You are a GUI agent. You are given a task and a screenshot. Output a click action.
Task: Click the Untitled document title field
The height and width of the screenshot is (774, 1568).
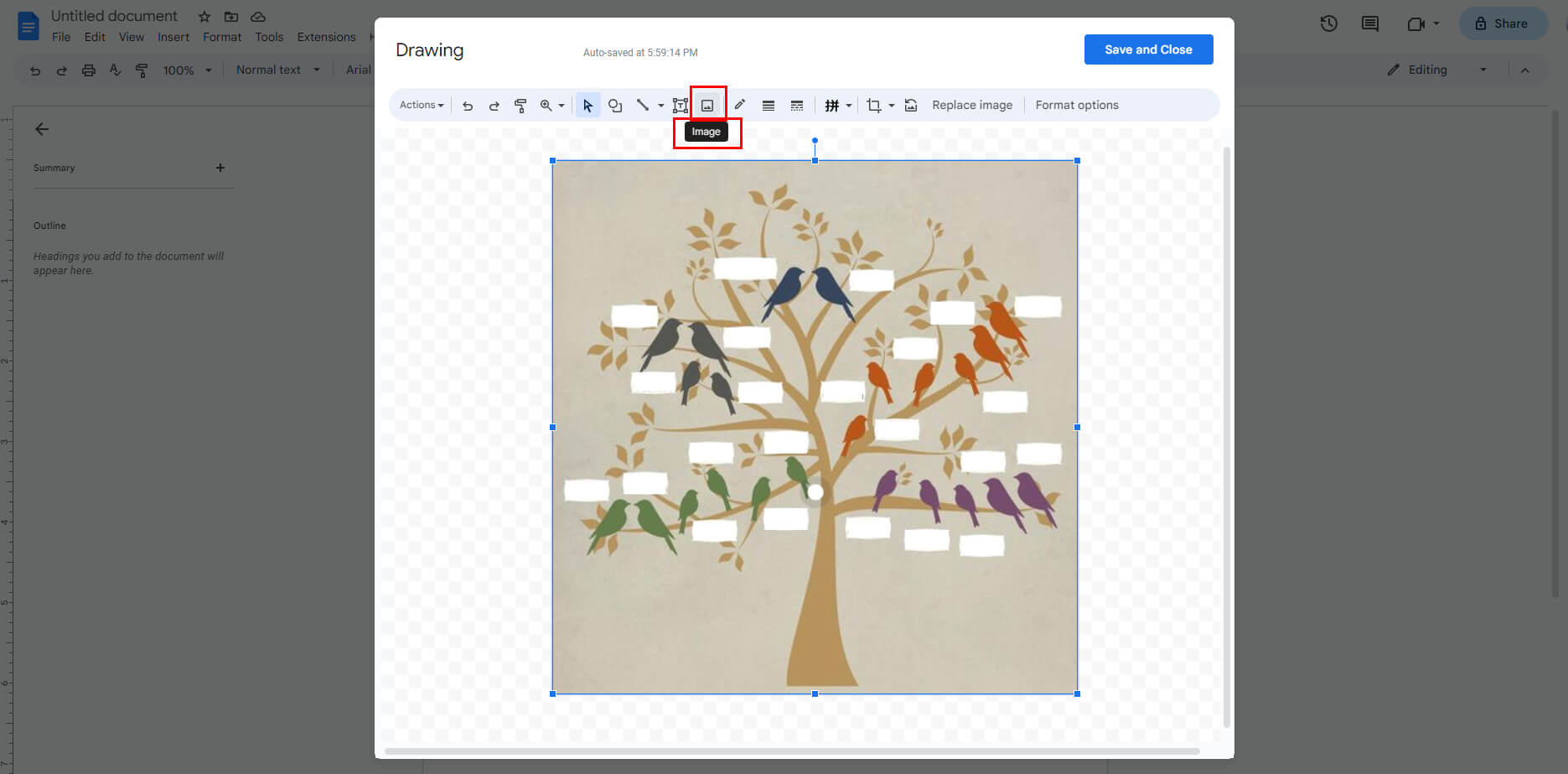tap(114, 16)
